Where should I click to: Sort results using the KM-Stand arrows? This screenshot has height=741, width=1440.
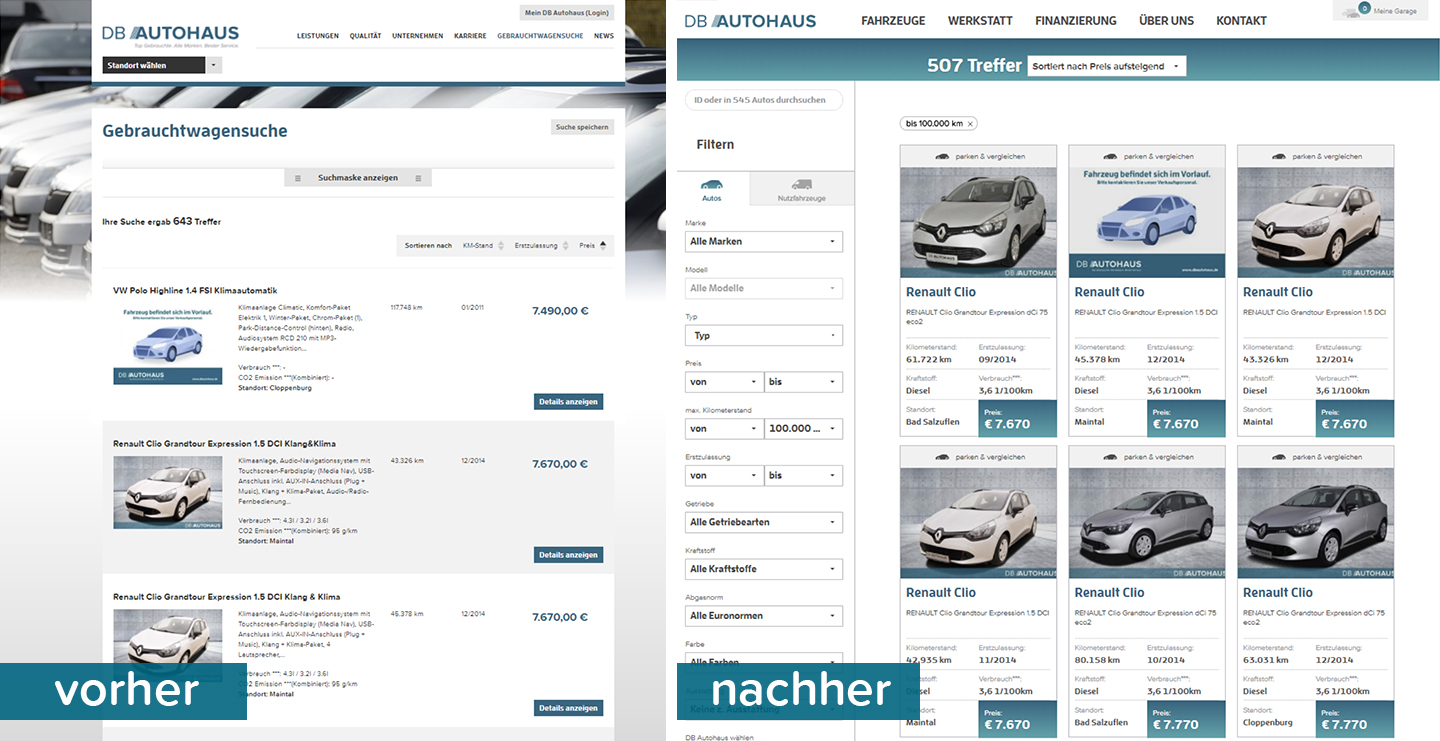pyautogui.click(x=500, y=245)
